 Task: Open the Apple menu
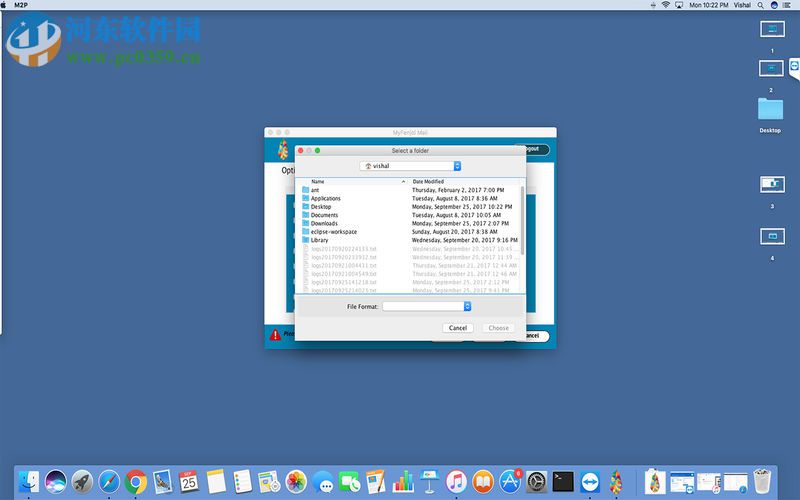click(x=4, y=5)
